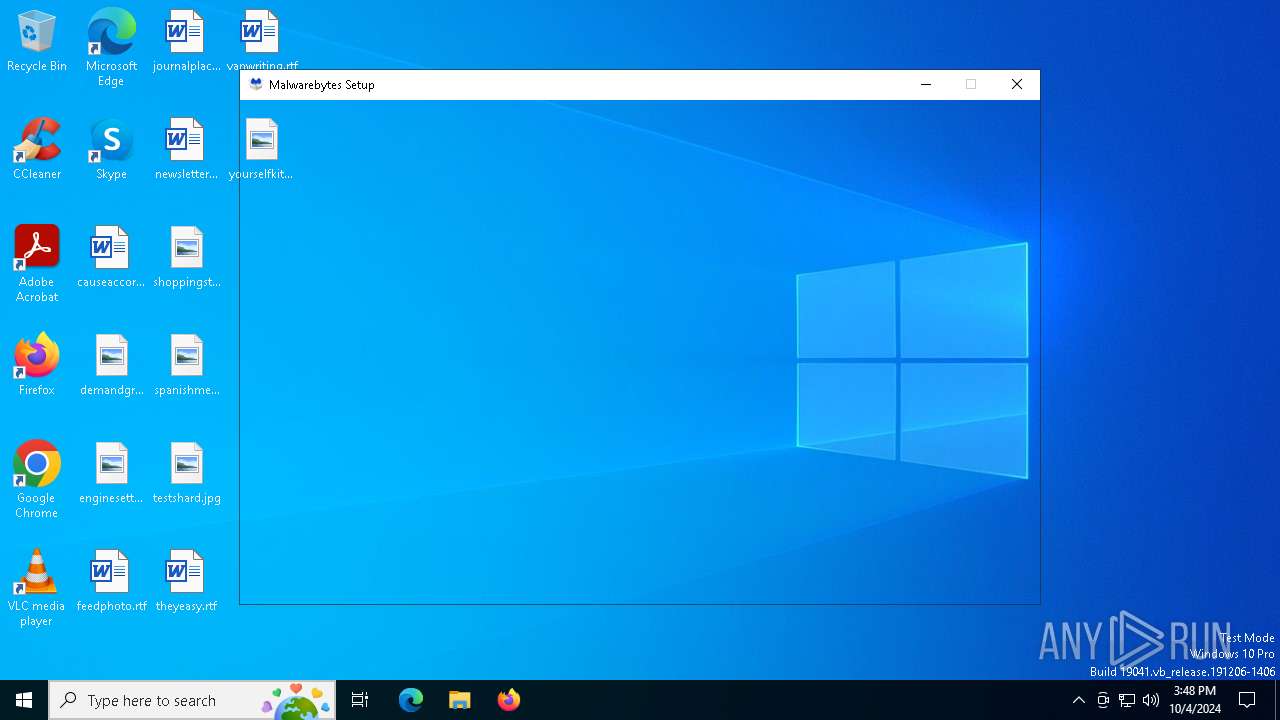Select the spanishme... image file icon
The image size is (1280, 720).
click(x=186, y=365)
